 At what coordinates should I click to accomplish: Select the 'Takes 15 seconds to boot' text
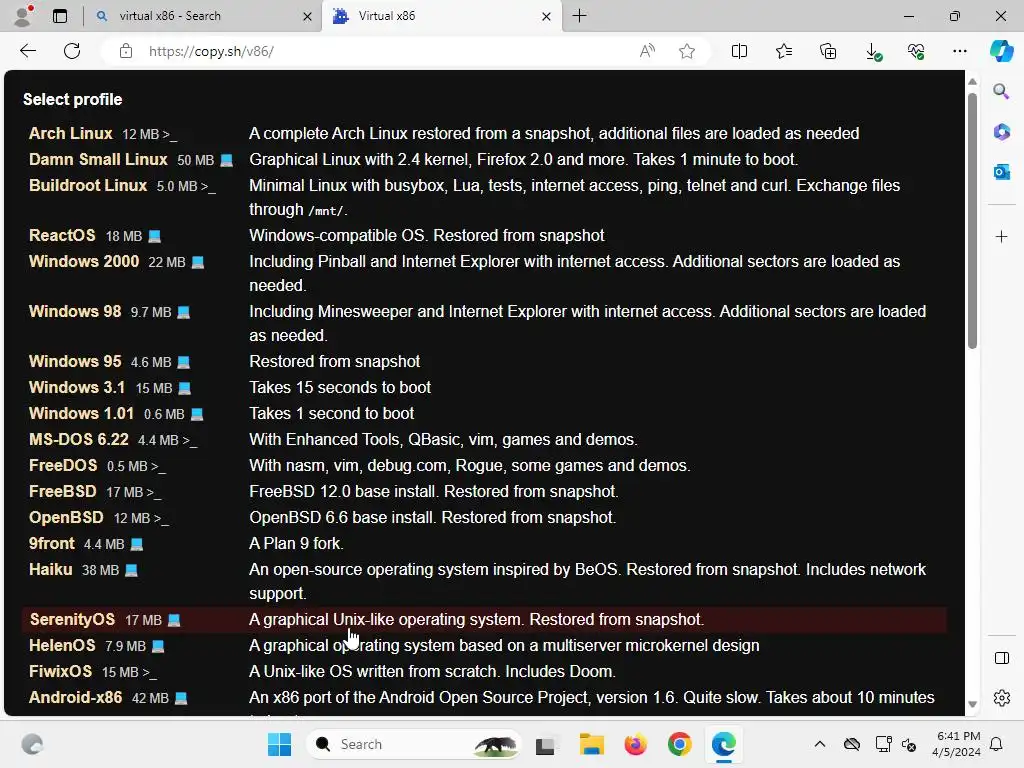click(x=340, y=387)
